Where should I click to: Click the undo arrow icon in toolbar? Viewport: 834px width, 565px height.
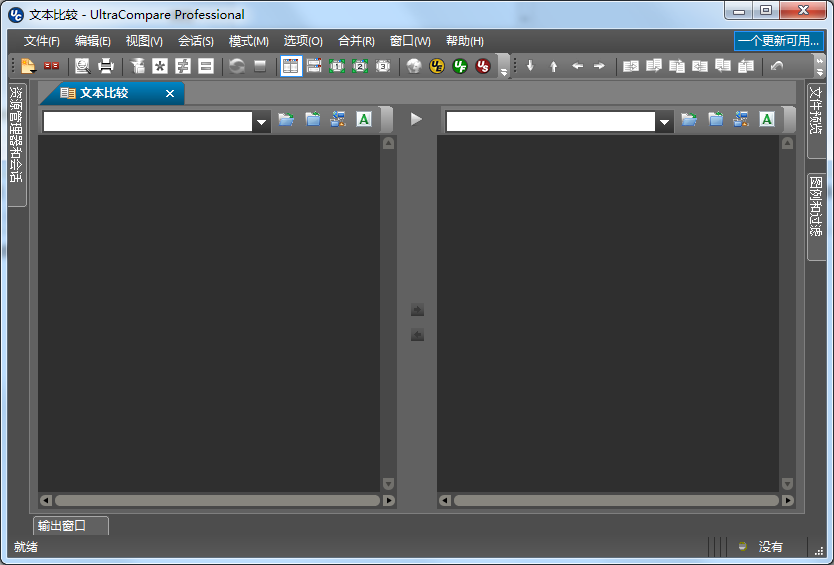(x=777, y=66)
